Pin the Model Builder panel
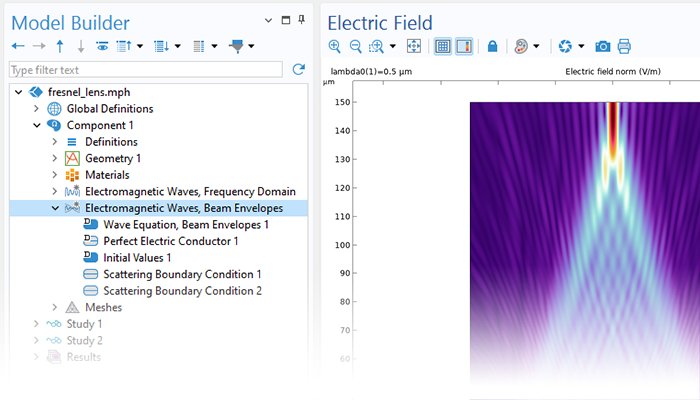The height and width of the screenshot is (400, 700). (x=302, y=20)
